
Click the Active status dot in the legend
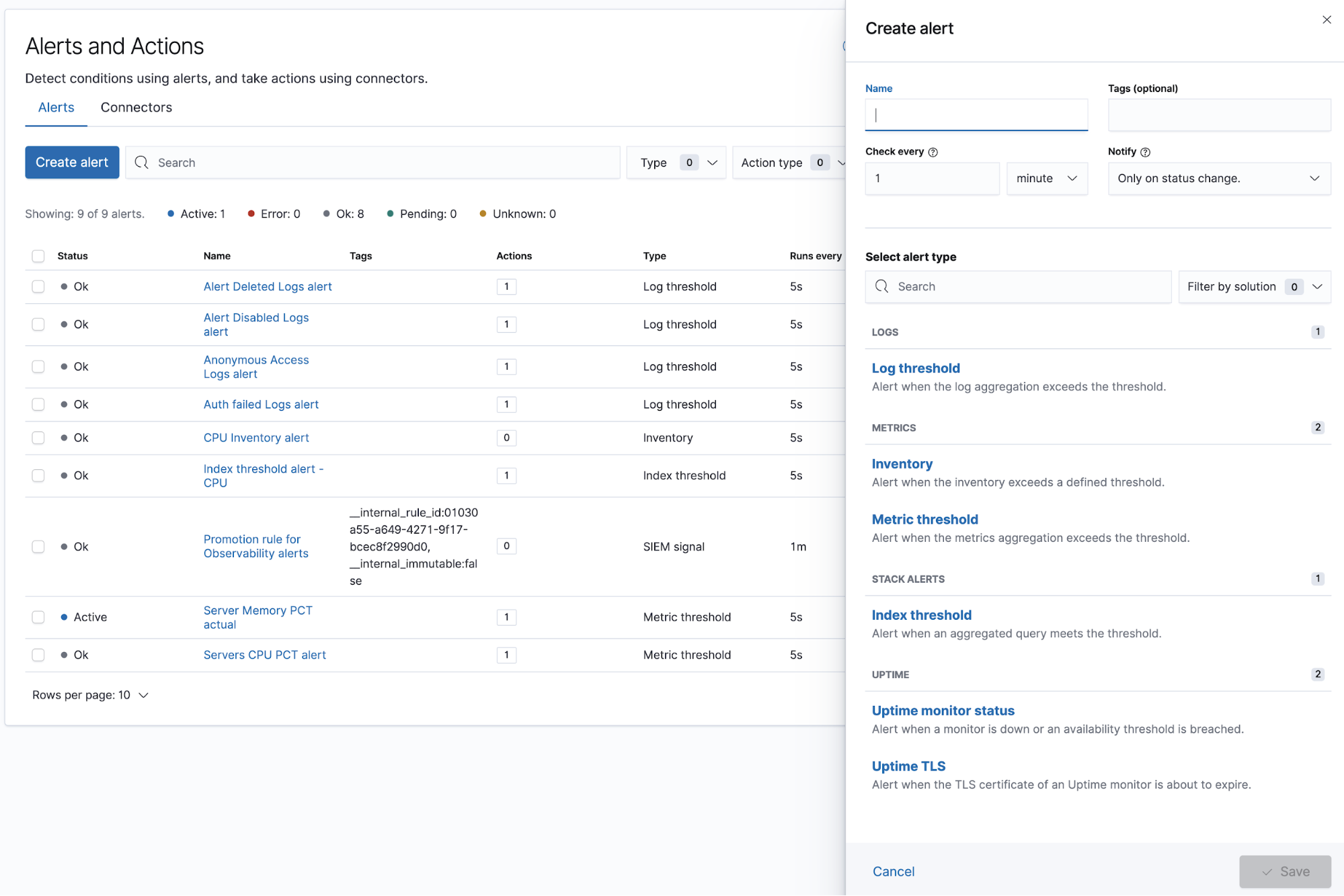pyautogui.click(x=172, y=214)
